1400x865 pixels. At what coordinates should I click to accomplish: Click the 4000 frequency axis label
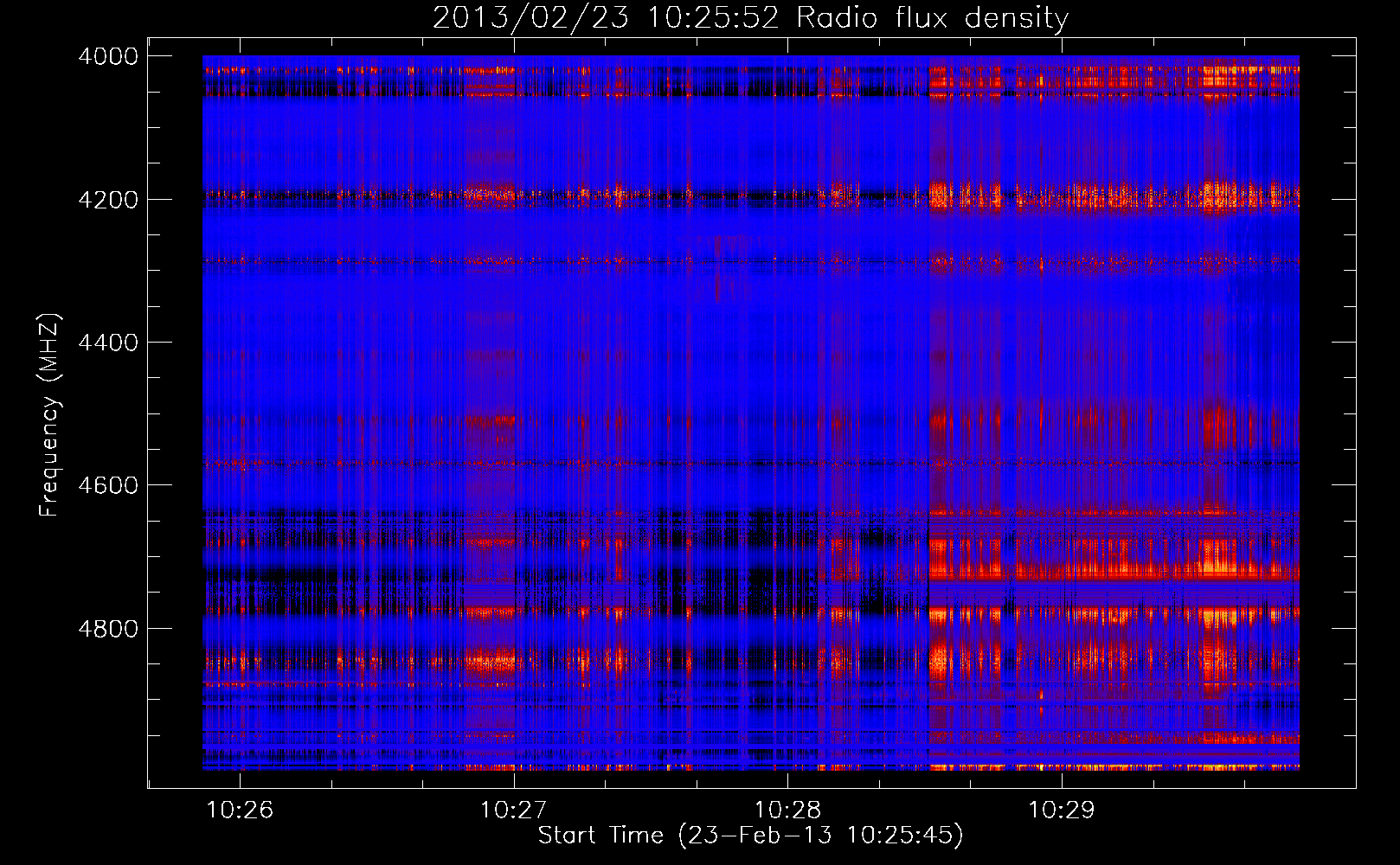[108, 56]
